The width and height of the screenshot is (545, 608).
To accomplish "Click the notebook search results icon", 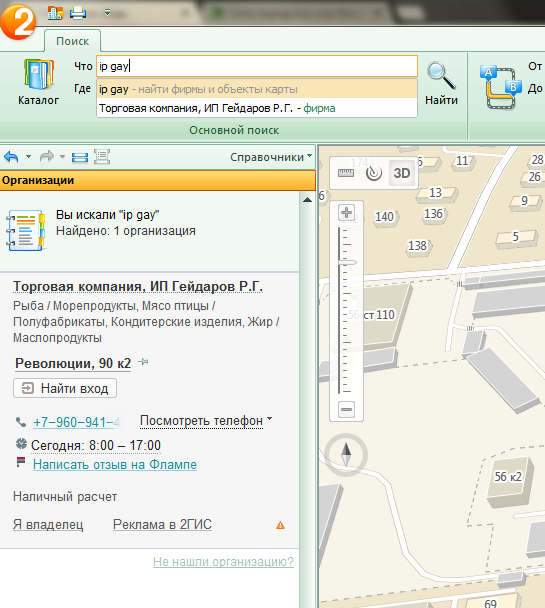I will 26,230.
